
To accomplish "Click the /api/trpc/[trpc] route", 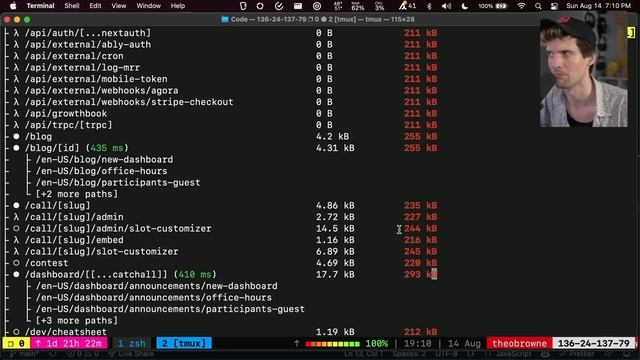I will (x=68, y=125).
